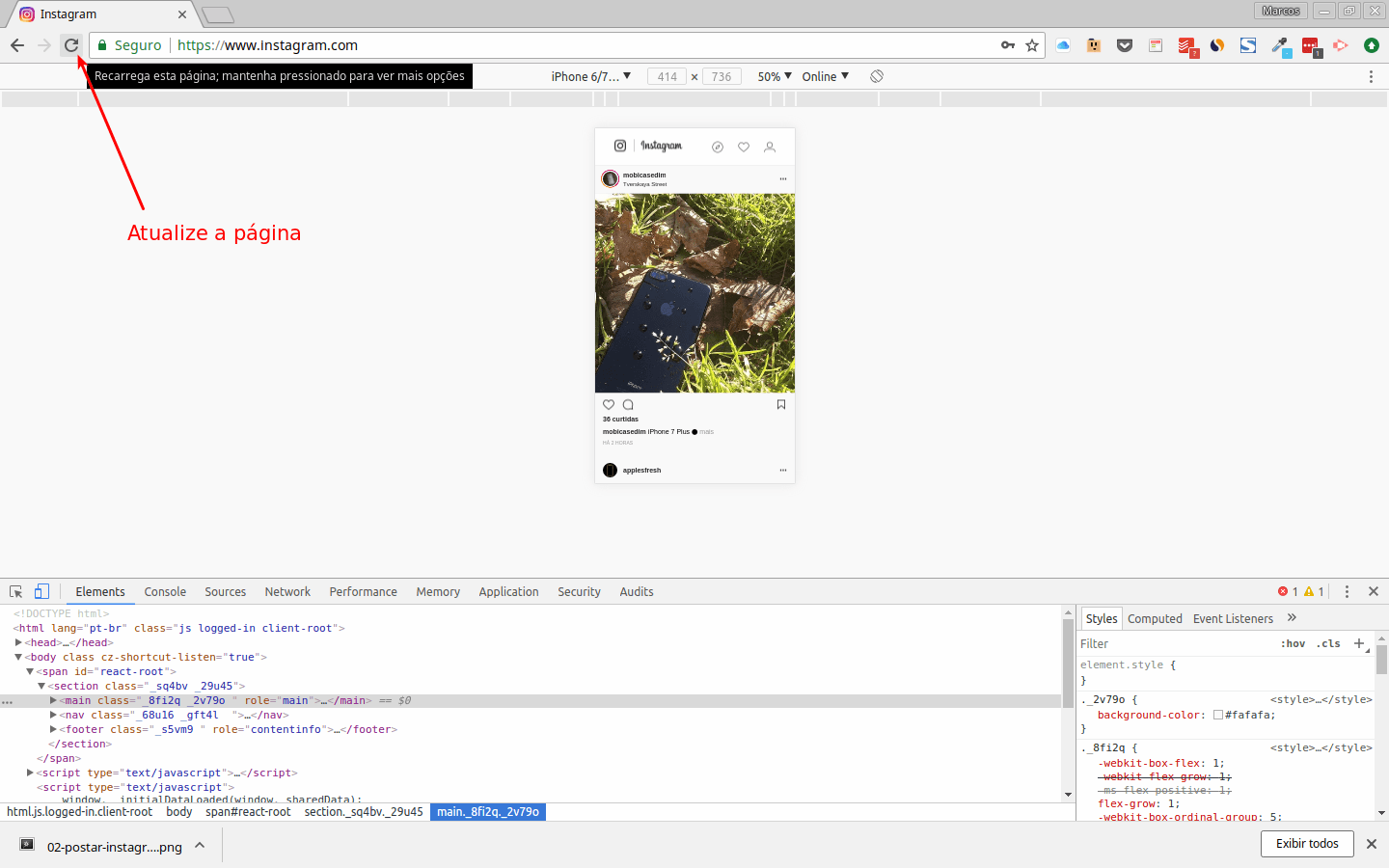Click the viewport height field 736
This screenshot has width=1389, height=868.
click(x=722, y=76)
